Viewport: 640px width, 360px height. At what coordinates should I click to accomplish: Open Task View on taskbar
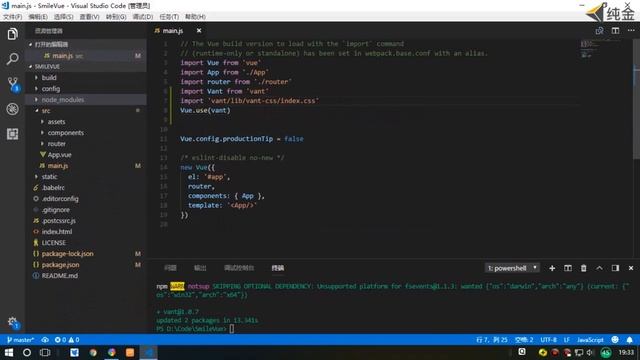[45, 352]
